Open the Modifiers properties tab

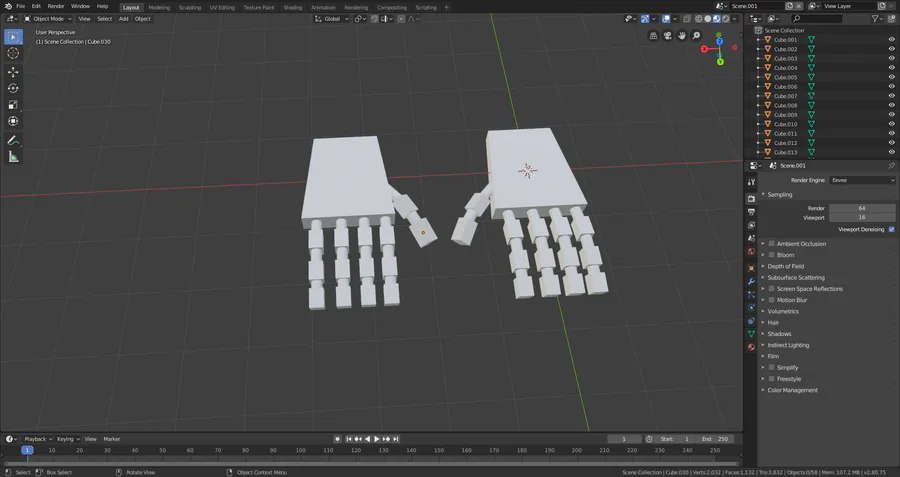pyautogui.click(x=751, y=281)
